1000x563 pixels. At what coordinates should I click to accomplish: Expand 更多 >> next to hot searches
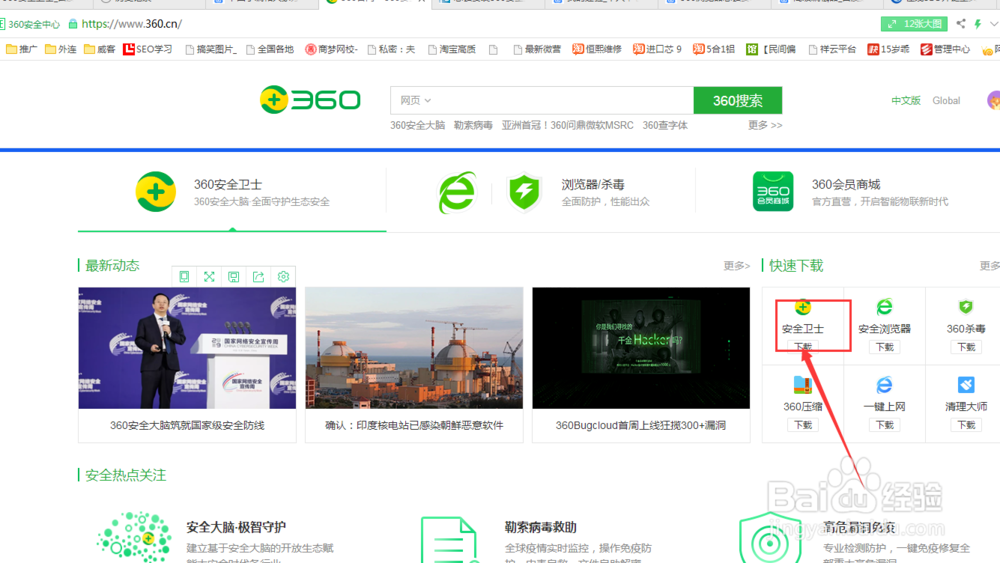point(765,126)
